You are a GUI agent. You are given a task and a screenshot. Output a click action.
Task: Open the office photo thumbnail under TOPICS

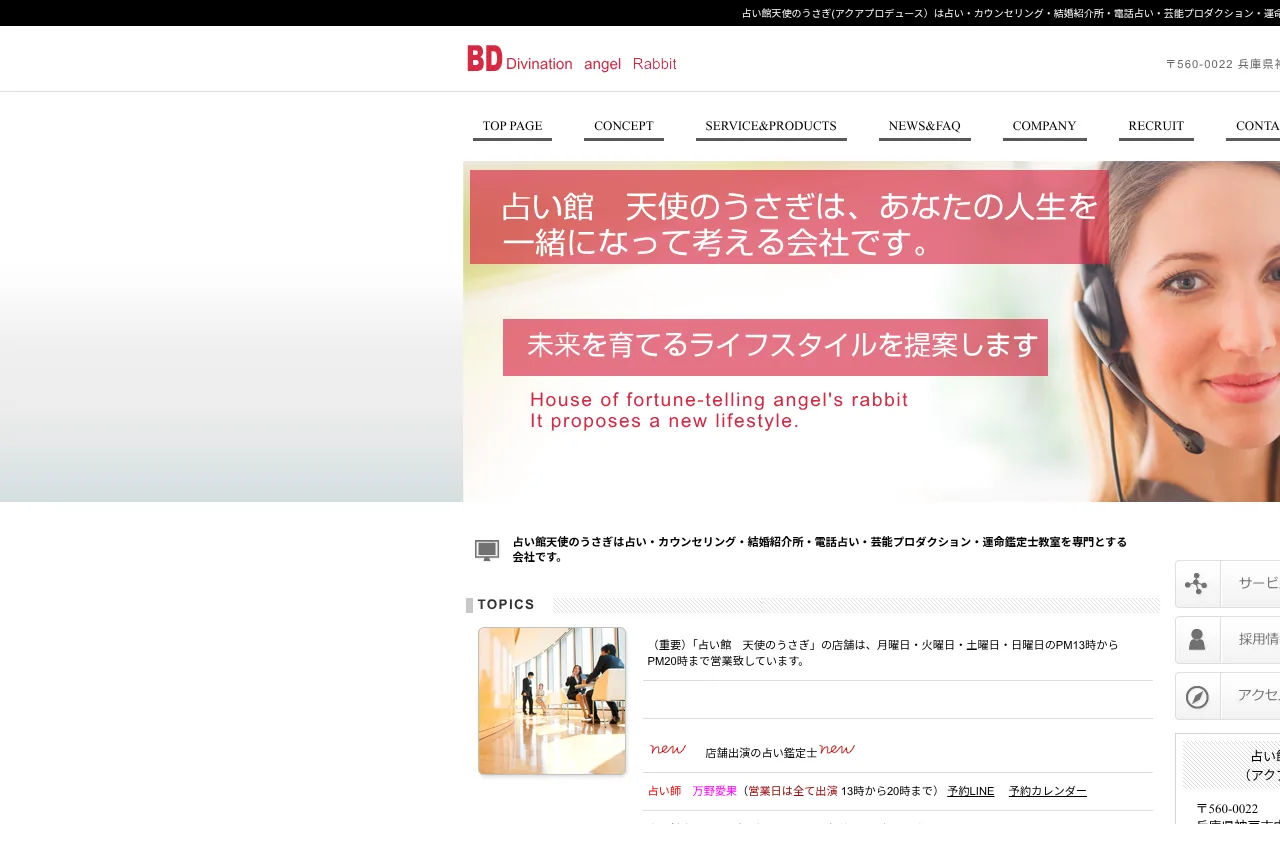click(552, 701)
